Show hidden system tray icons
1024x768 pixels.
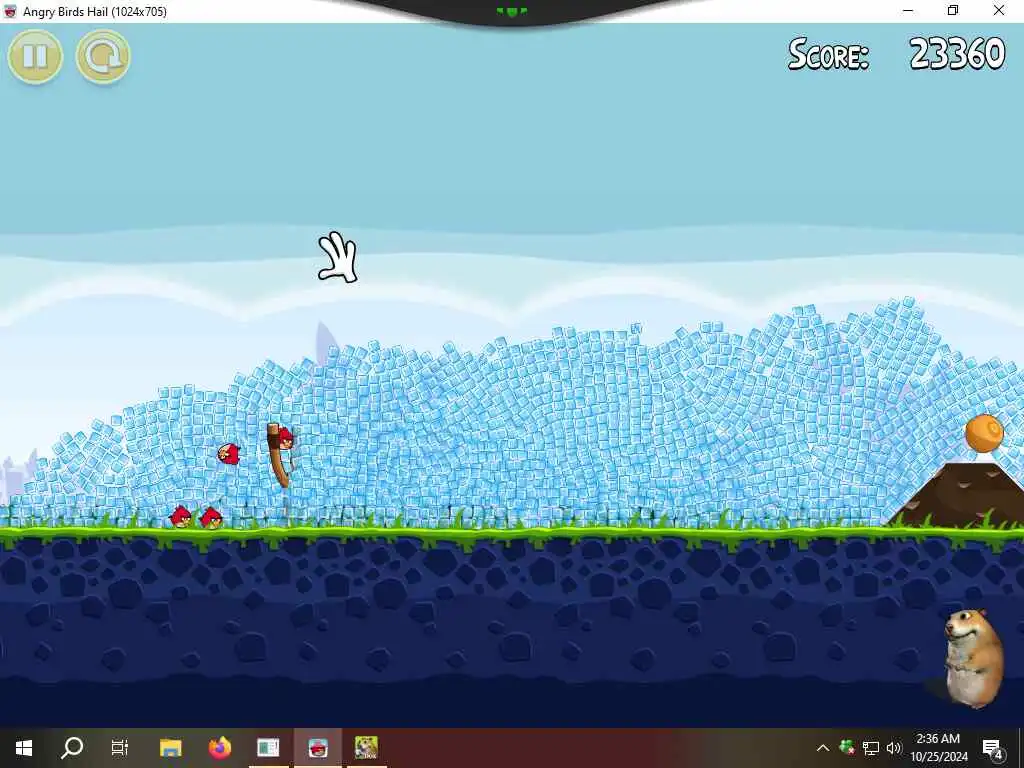[823, 748]
